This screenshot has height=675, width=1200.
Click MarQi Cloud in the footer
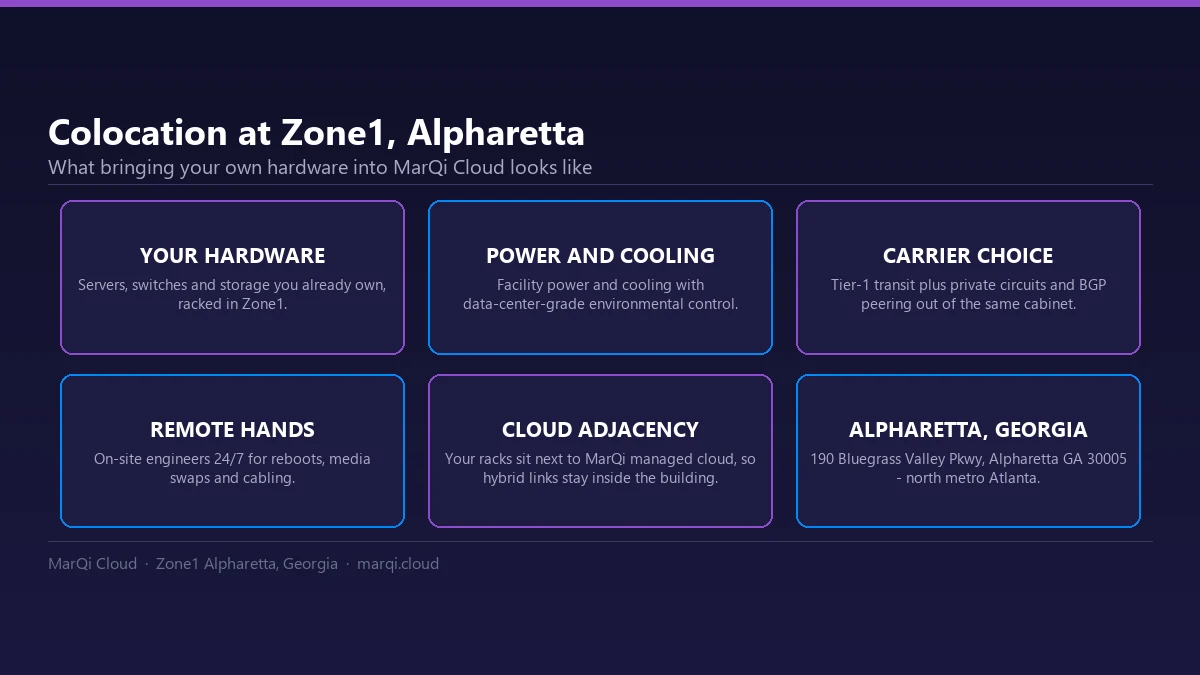(x=92, y=564)
